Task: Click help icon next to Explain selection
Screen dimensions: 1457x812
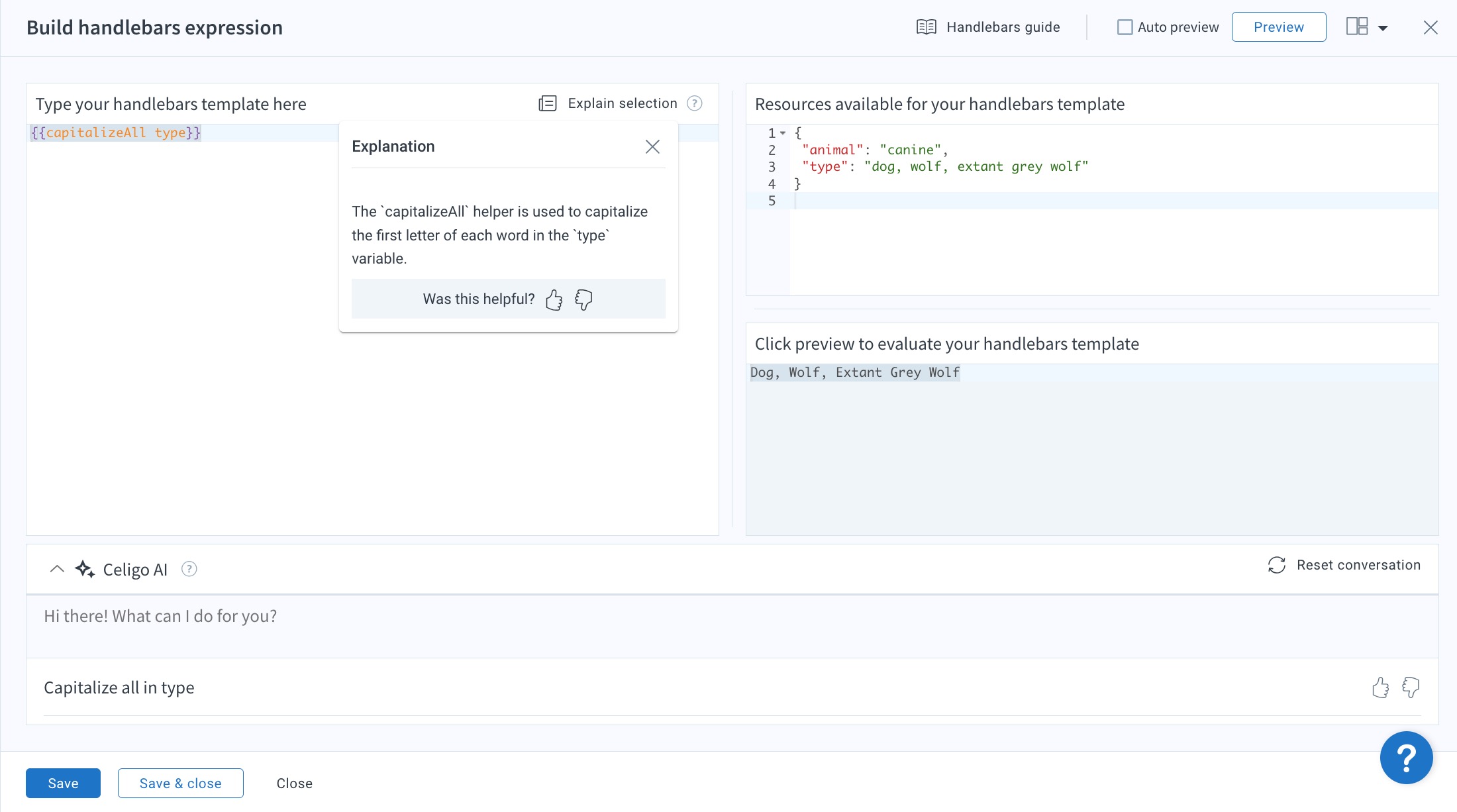Action: [x=694, y=103]
